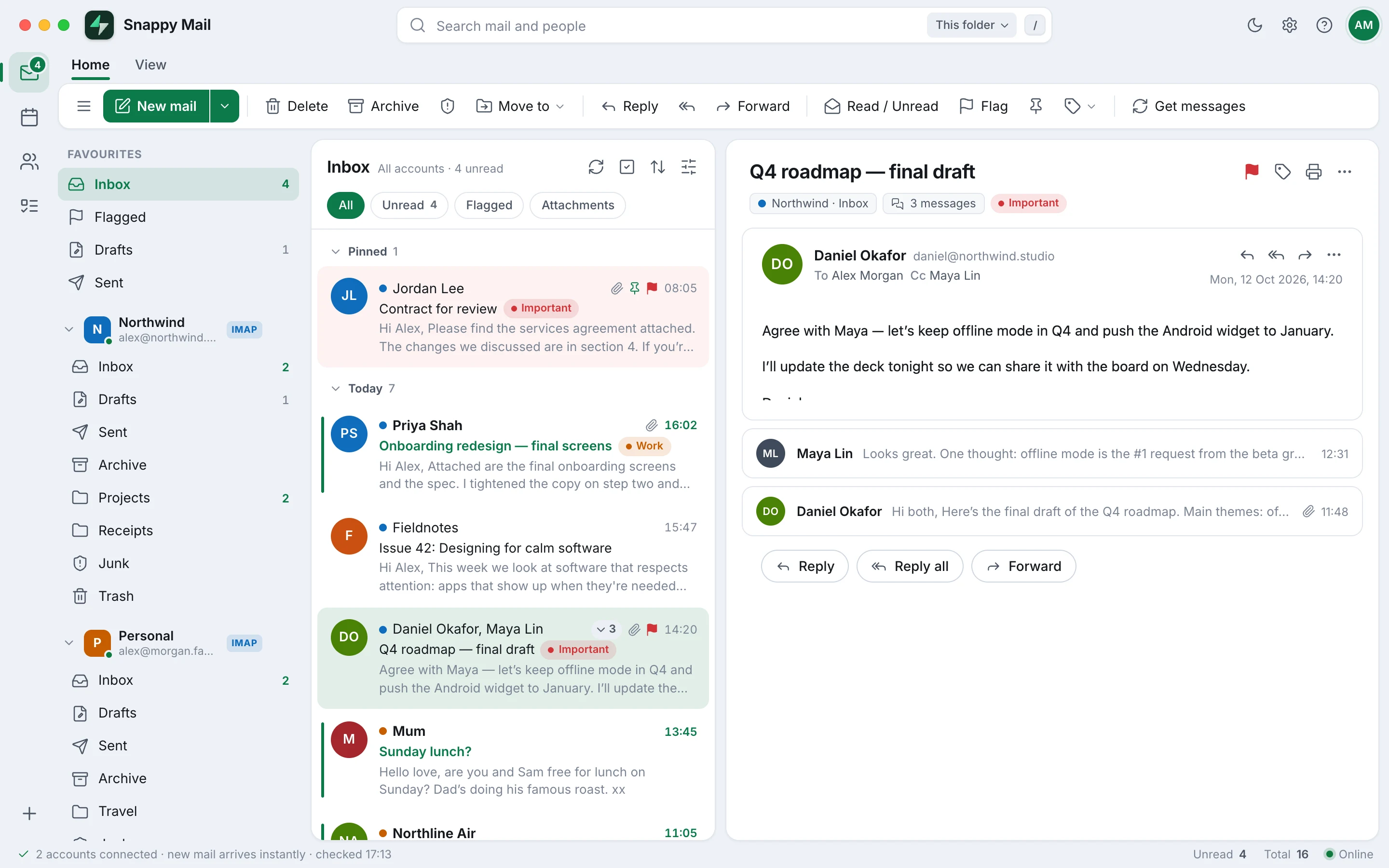
Task: Open settings gear in the header
Action: tap(1289, 25)
